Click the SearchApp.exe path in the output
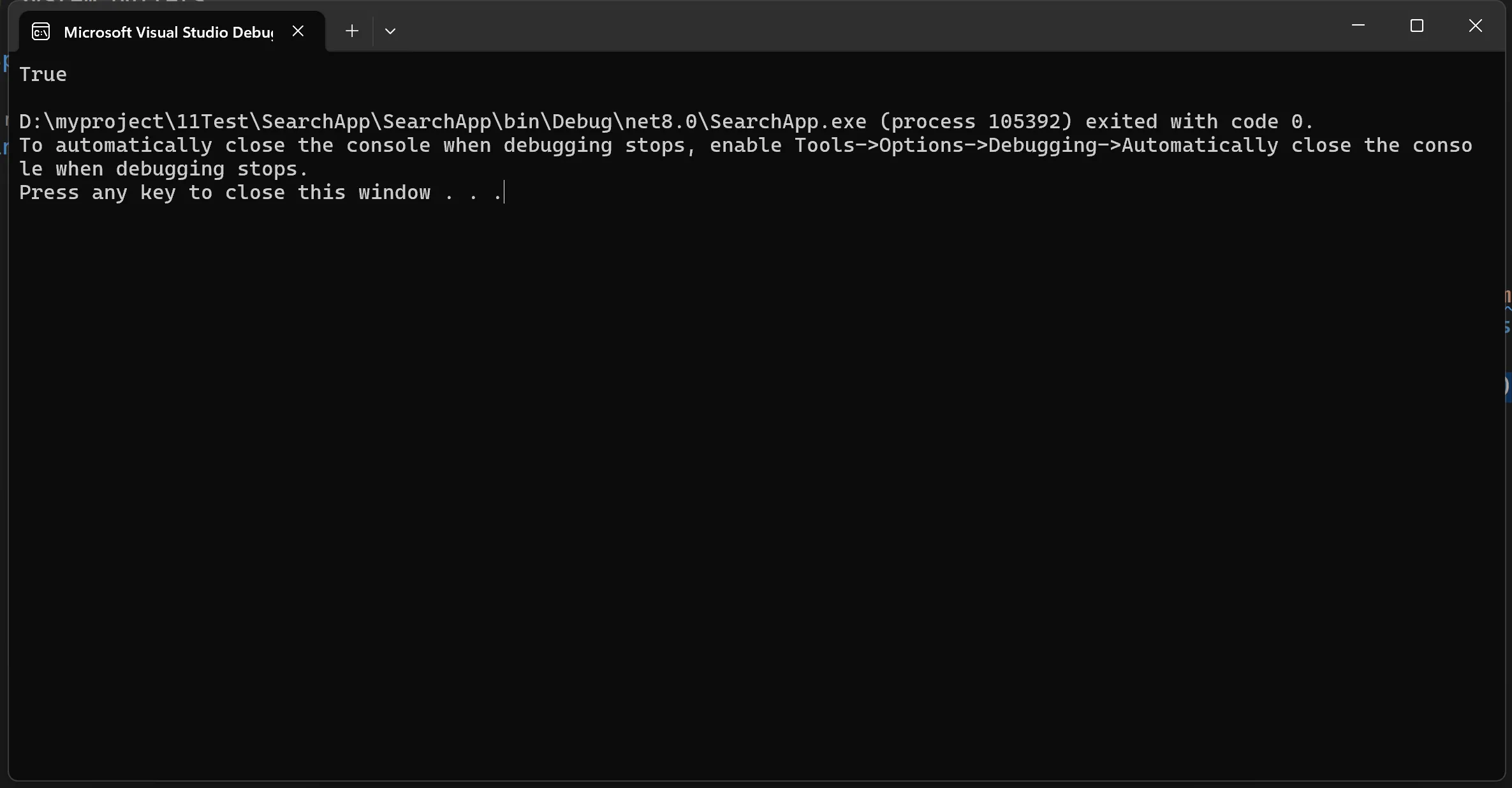This screenshot has height=788, width=1512. pyautogui.click(x=443, y=122)
